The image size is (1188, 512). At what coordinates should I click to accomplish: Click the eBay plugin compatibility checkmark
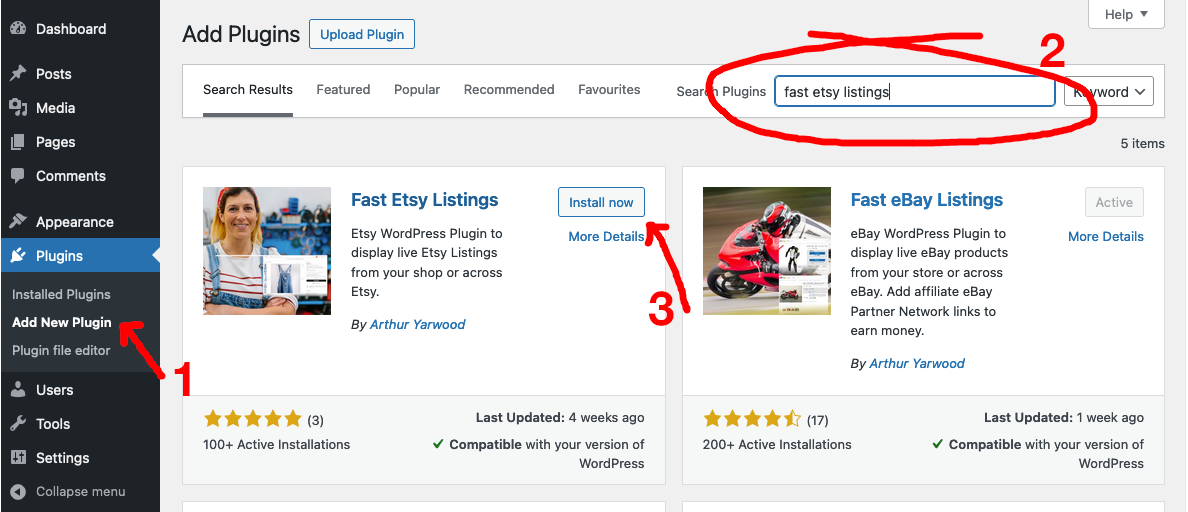point(938,444)
